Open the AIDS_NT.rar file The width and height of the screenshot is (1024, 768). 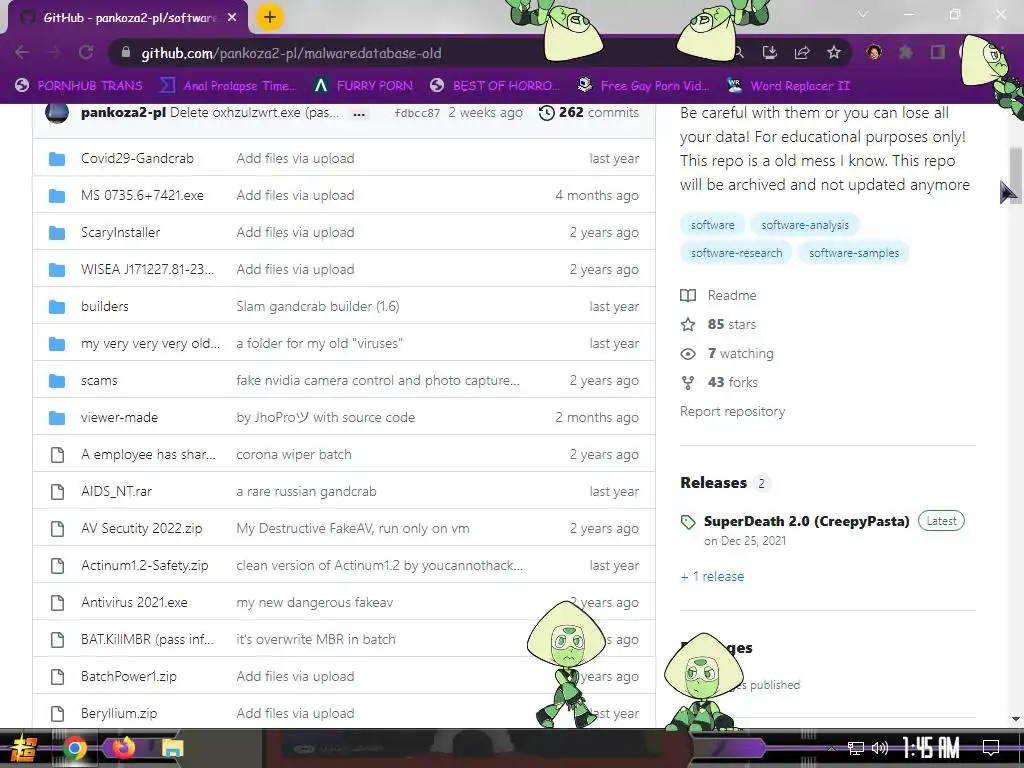click(116, 491)
